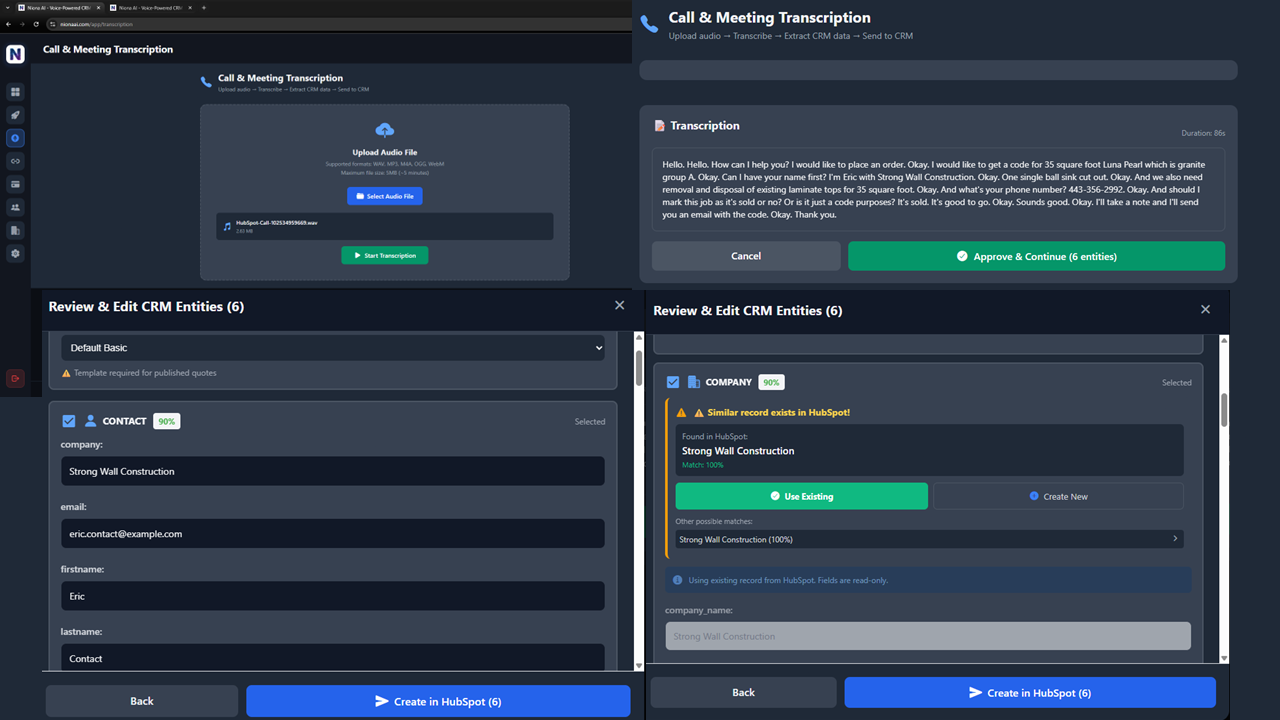
Task: Open the chain-link integrations icon in the sidebar
Action: tap(15, 161)
